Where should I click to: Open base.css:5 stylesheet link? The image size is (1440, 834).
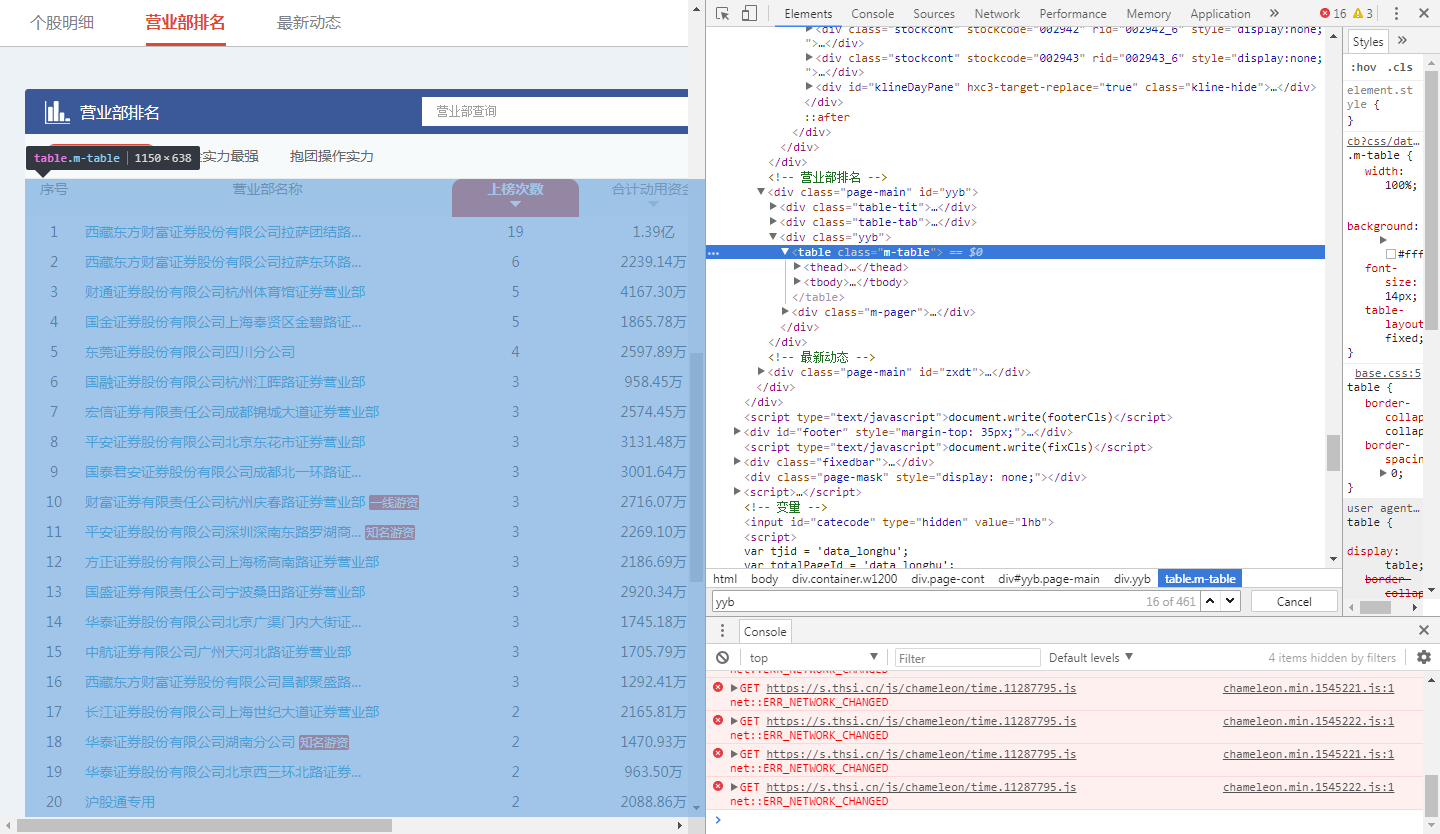click(x=1388, y=373)
